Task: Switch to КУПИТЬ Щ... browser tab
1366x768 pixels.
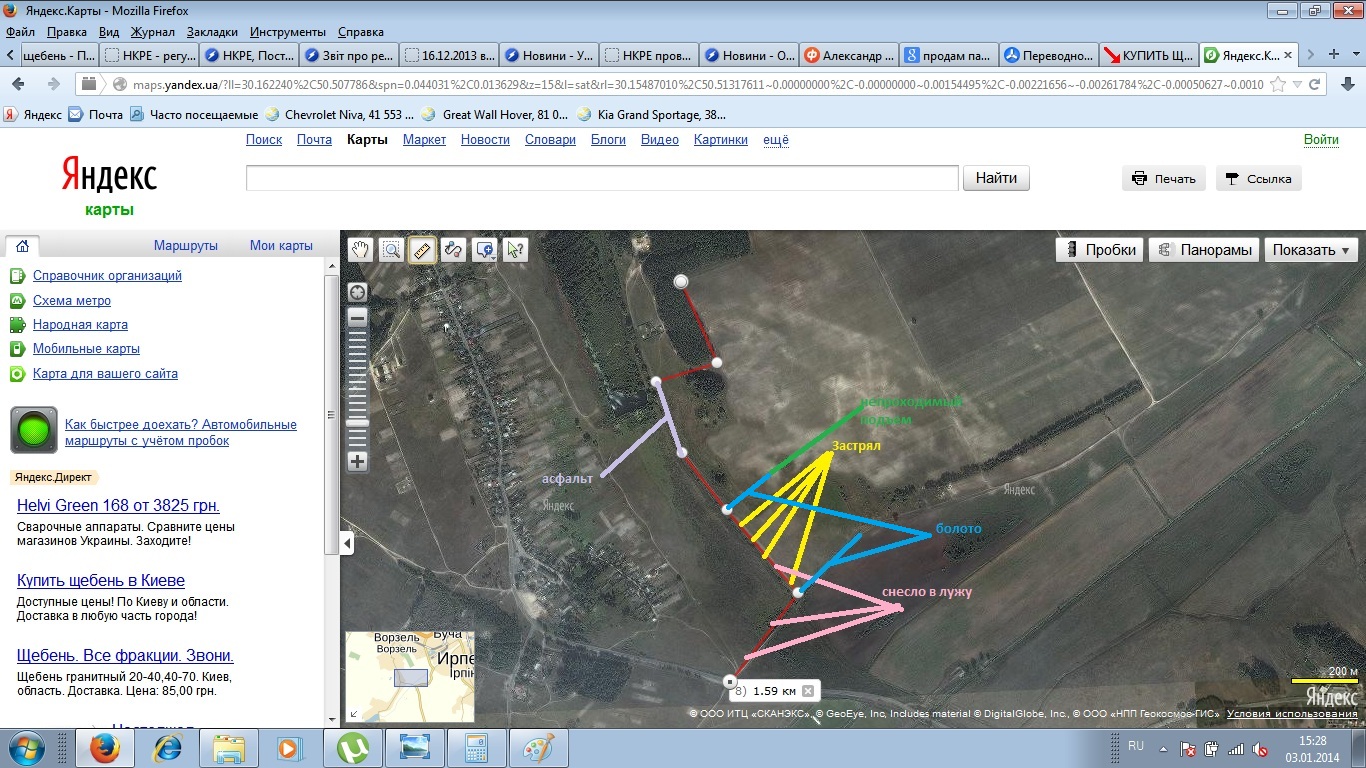Action: [x=1149, y=55]
